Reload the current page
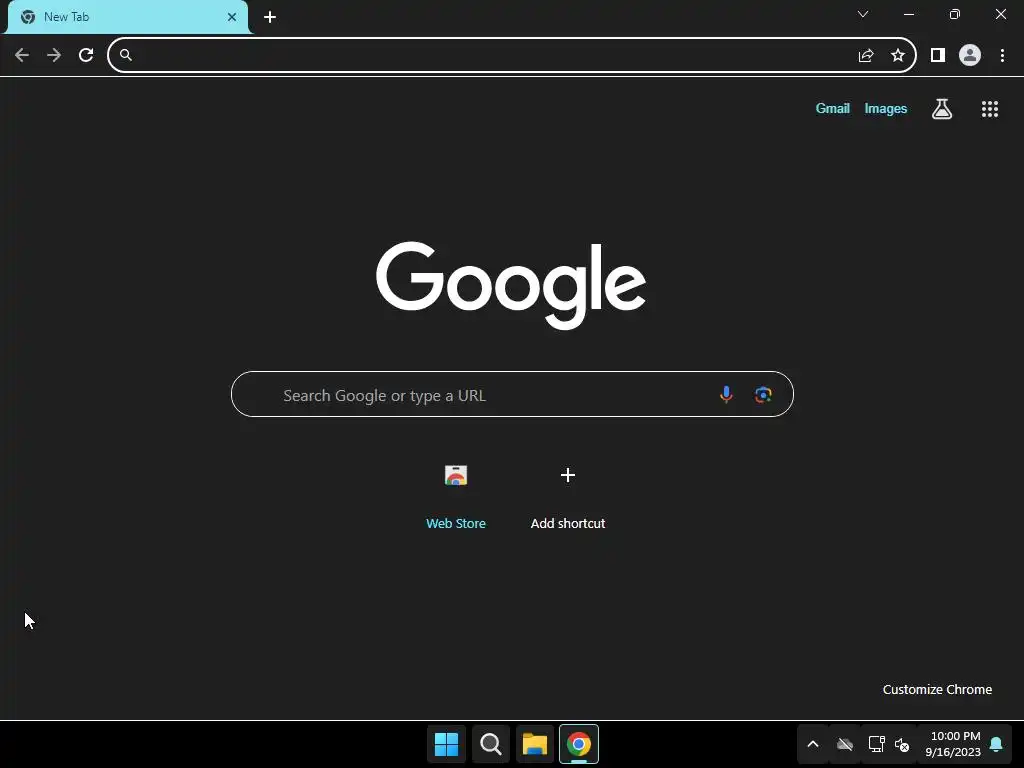1024x768 pixels. (x=86, y=55)
